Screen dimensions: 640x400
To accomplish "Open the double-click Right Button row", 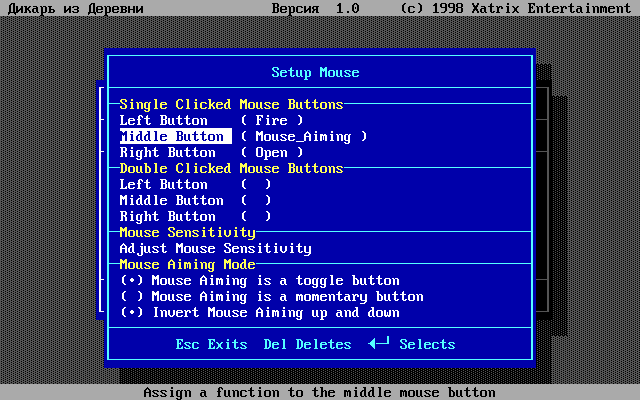I will coord(196,216).
